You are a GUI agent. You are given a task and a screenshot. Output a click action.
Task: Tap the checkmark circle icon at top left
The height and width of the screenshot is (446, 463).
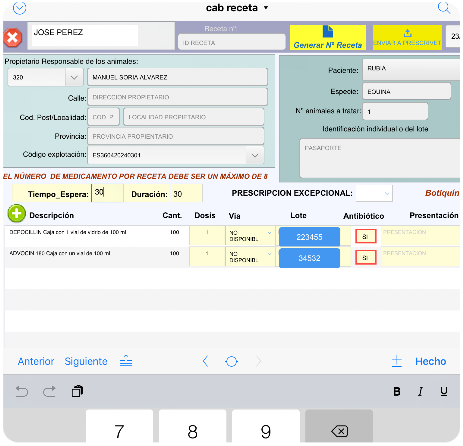(x=19, y=8)
